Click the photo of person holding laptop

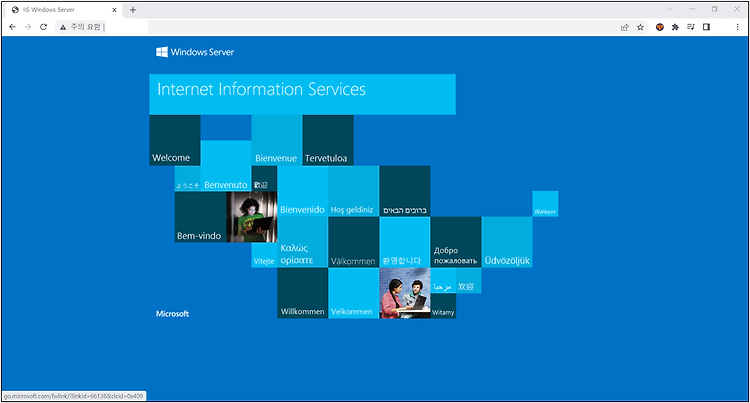(252, 217)
